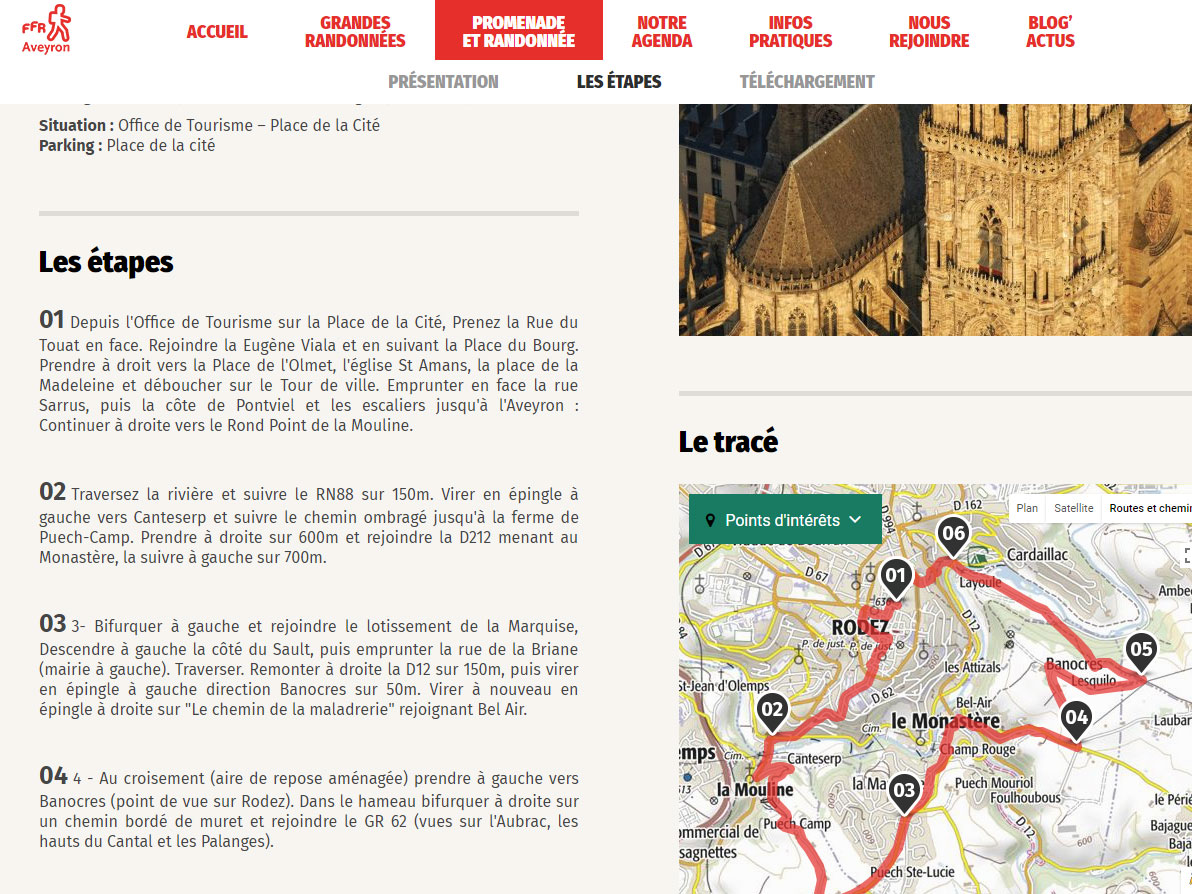
Task: Open the Infos Pratiques menu
Action: point(791,32)
